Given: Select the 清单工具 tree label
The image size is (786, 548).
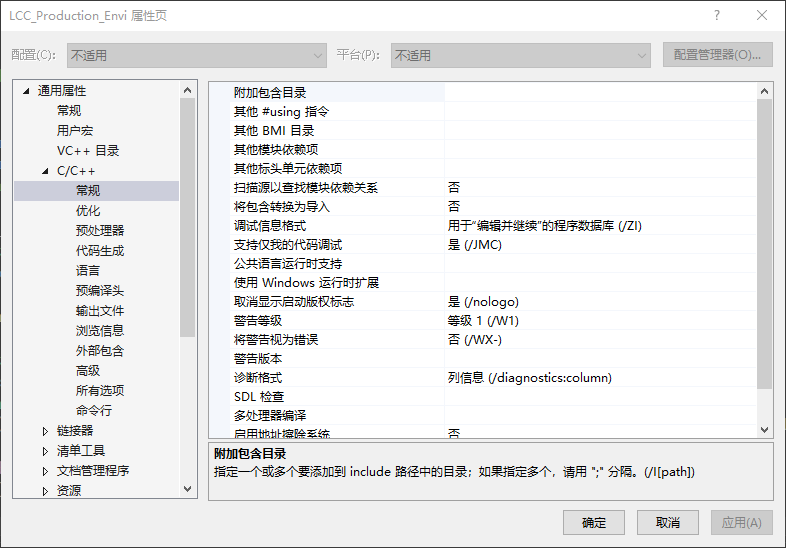Looking at the screenshot, I should click(x=81, y=451).
